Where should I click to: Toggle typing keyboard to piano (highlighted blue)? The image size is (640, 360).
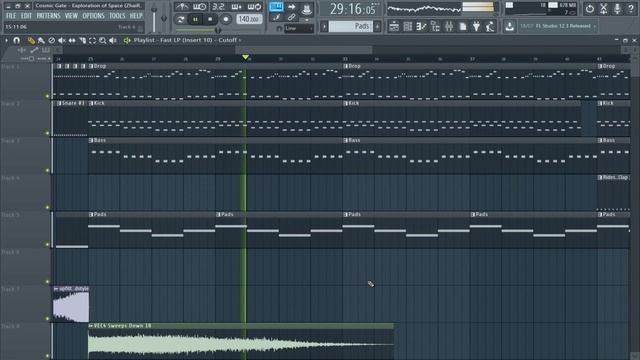tap(276, 7)
